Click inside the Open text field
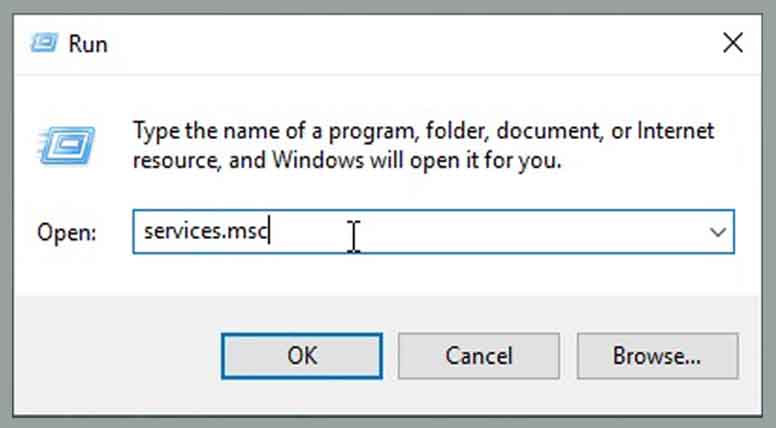776x428 pixels. 433,232
